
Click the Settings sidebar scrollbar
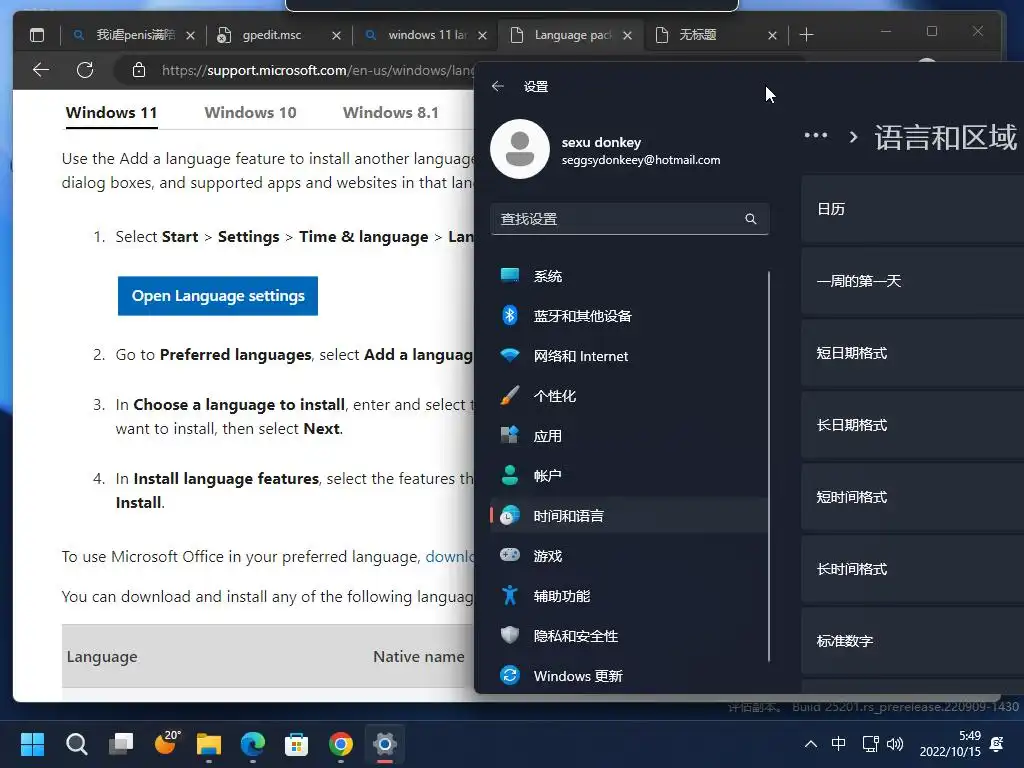click(x=769, y=466)
